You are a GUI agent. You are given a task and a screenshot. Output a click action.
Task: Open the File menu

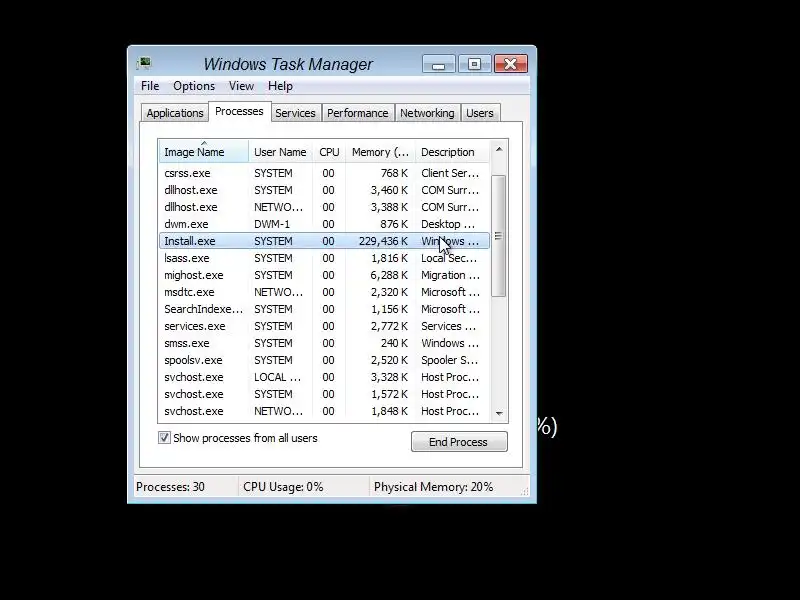150,86
